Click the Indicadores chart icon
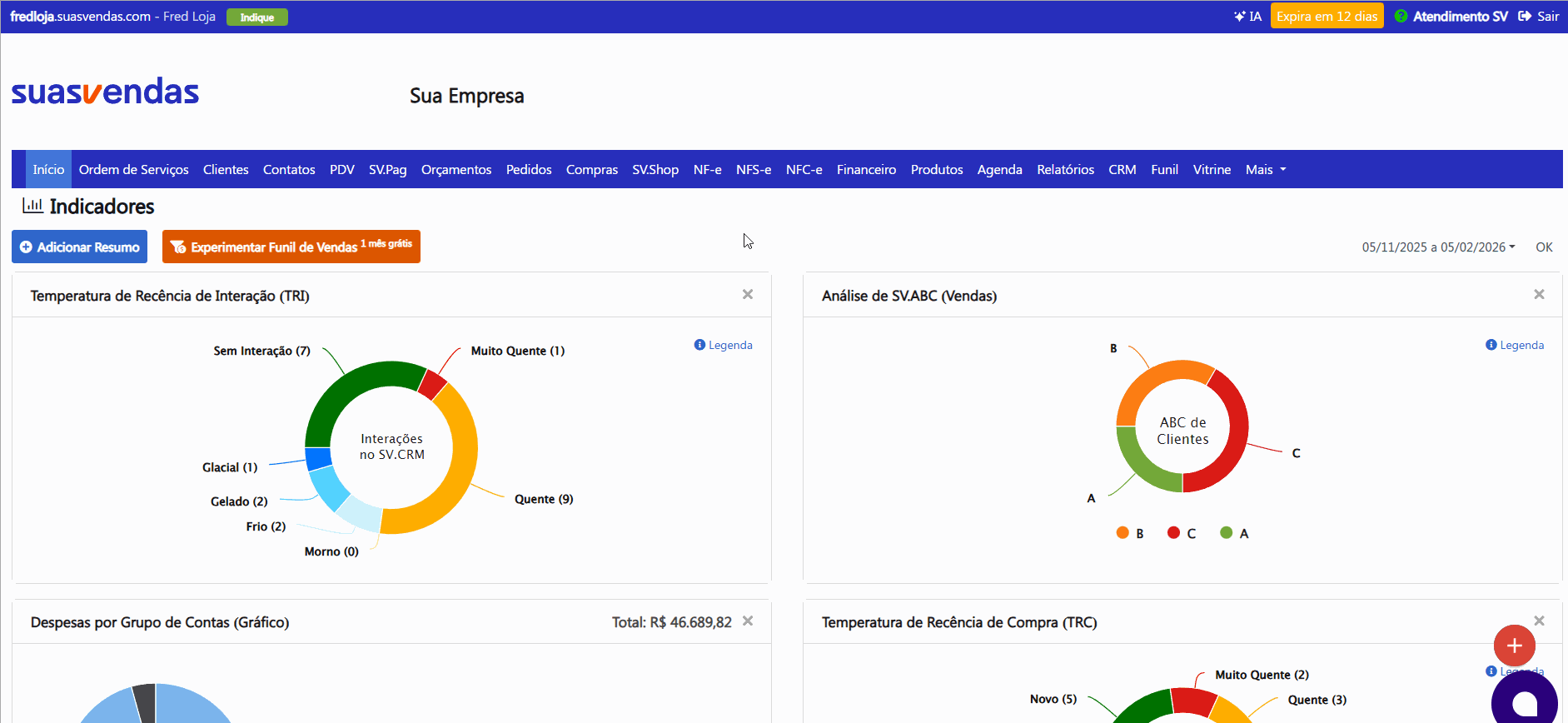This screenshot has height=723, width=1568. (32, 205)
